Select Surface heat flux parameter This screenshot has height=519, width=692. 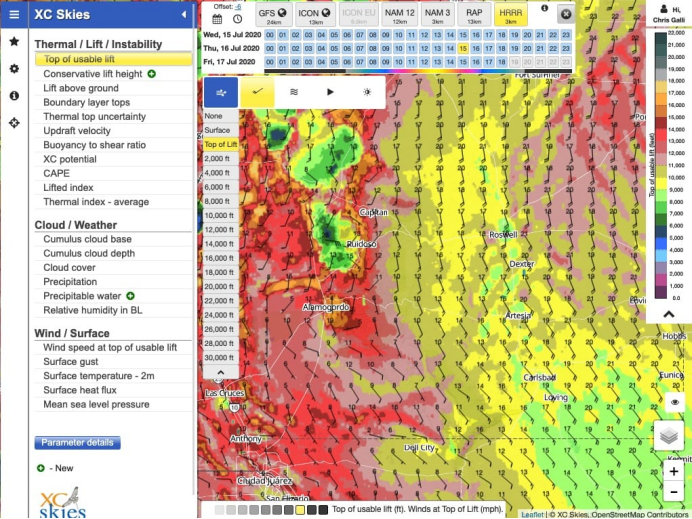click(113, 390)
